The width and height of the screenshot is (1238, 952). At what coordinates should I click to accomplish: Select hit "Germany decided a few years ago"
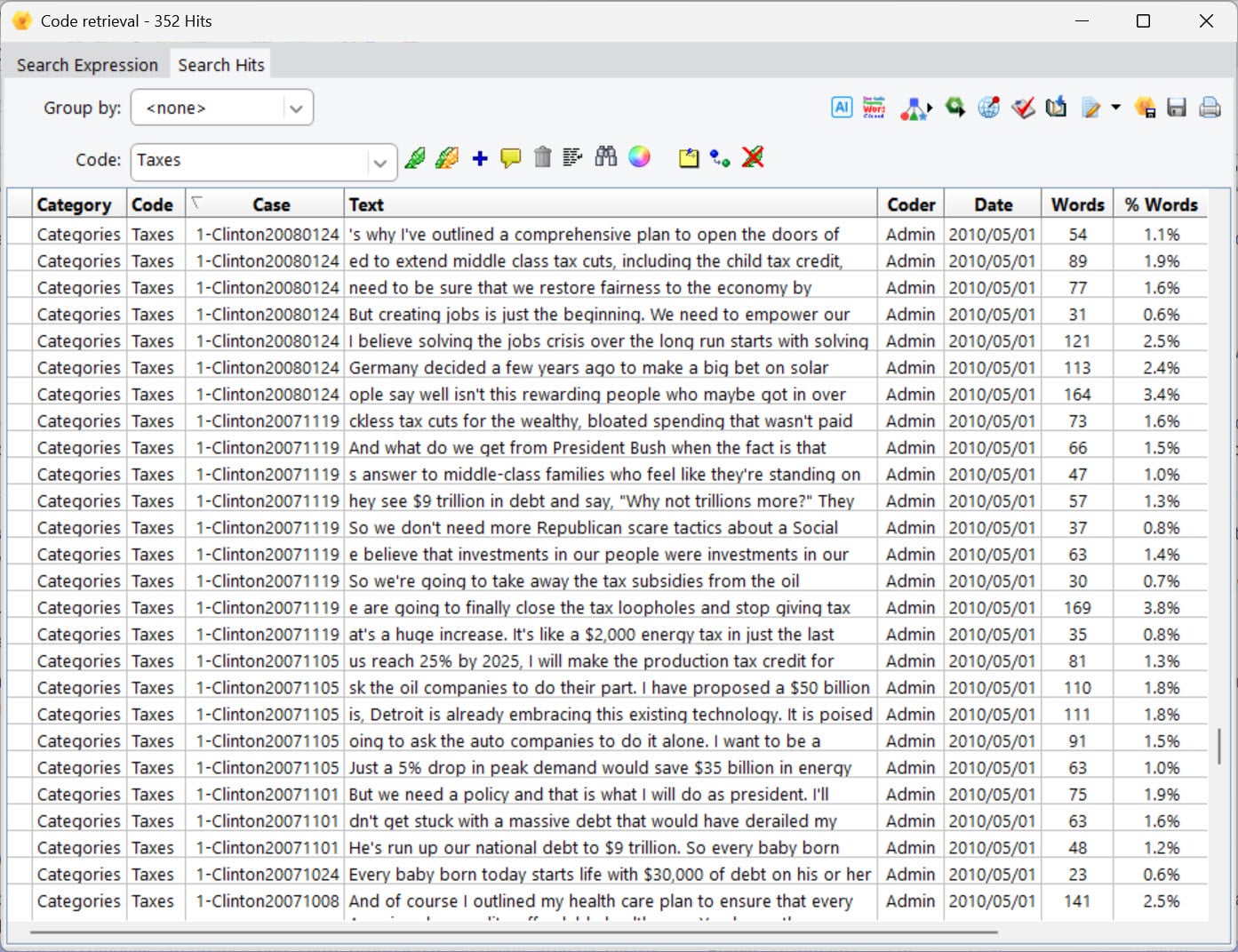tap(610, 367)
